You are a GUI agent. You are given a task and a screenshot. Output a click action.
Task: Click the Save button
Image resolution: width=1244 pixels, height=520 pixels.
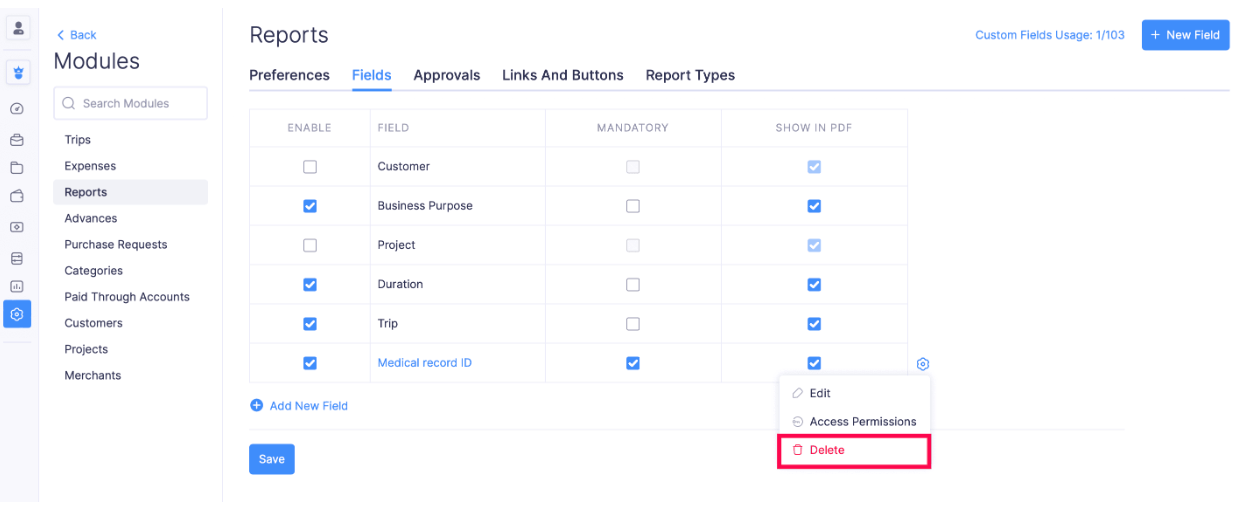coord(272,459)
